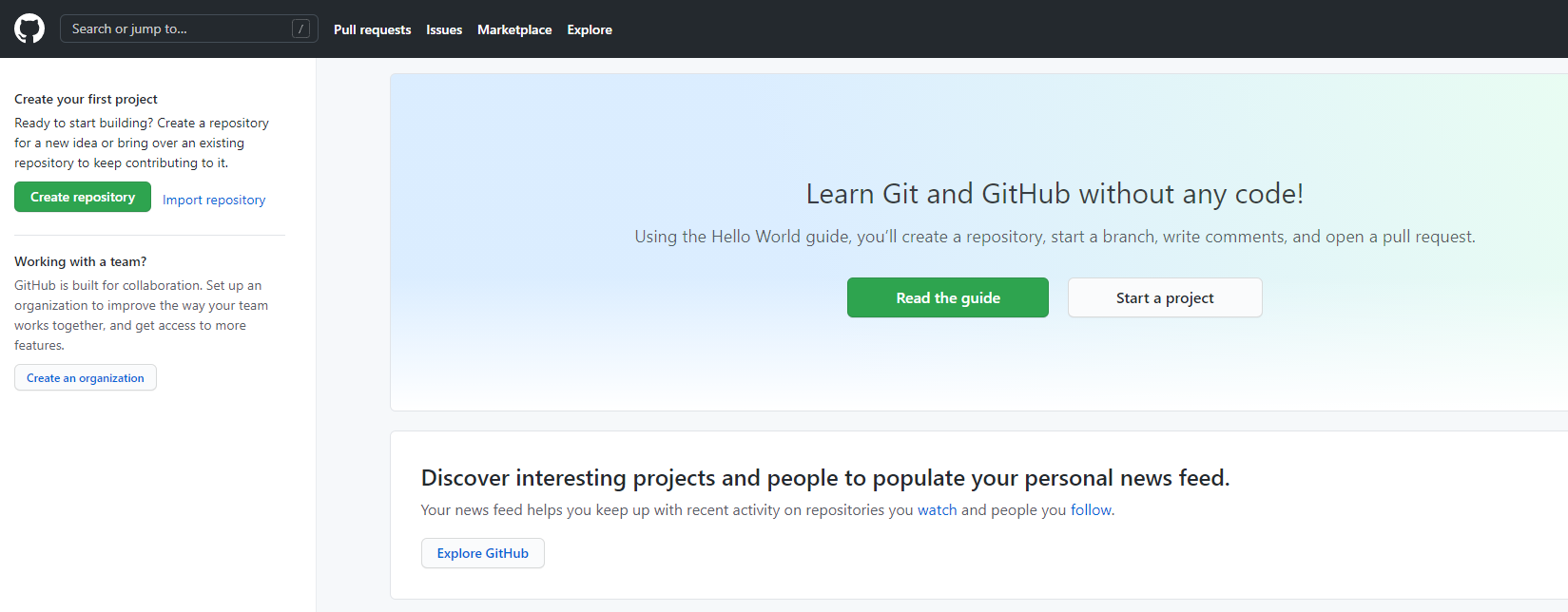The image size is (1568, 612).
Task: Click the 'Working with a team?' heading
Action: [81, 261]
